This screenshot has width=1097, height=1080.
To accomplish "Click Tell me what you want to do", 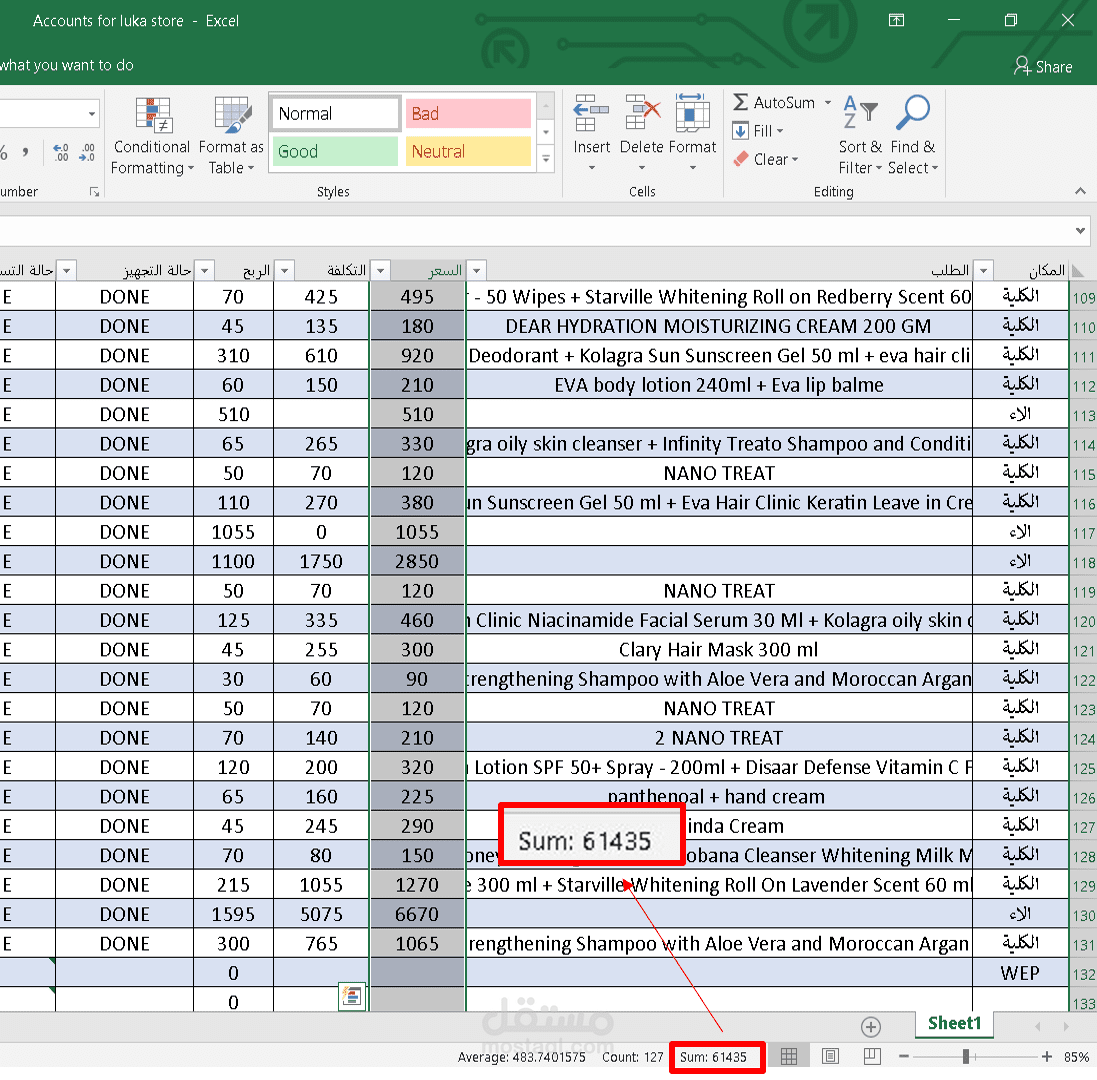I will coord(66,65).
